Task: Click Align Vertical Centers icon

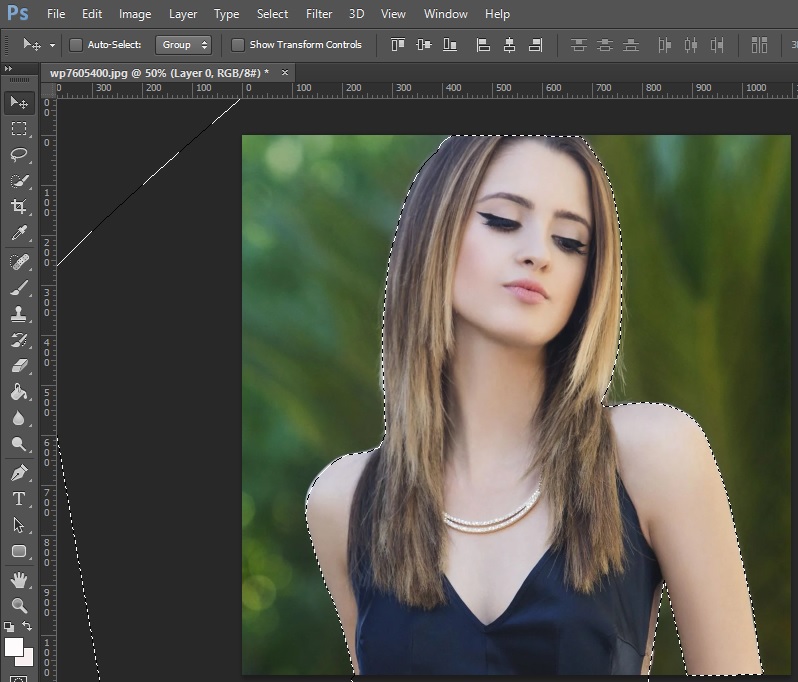Action: pyautogui.click(x=423, y=45)
